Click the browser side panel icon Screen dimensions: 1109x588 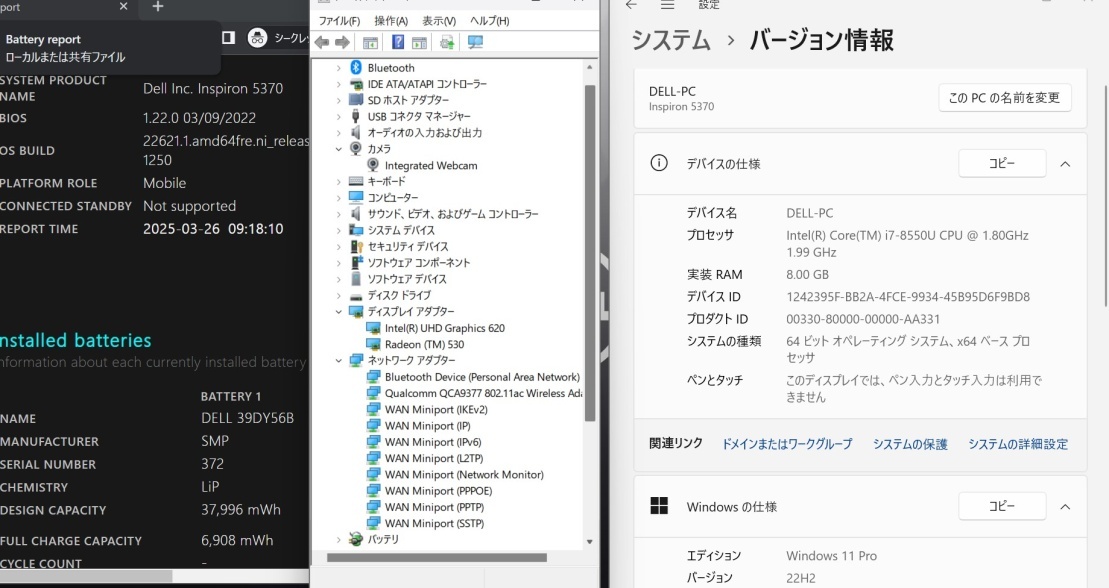tap(228, 38)
